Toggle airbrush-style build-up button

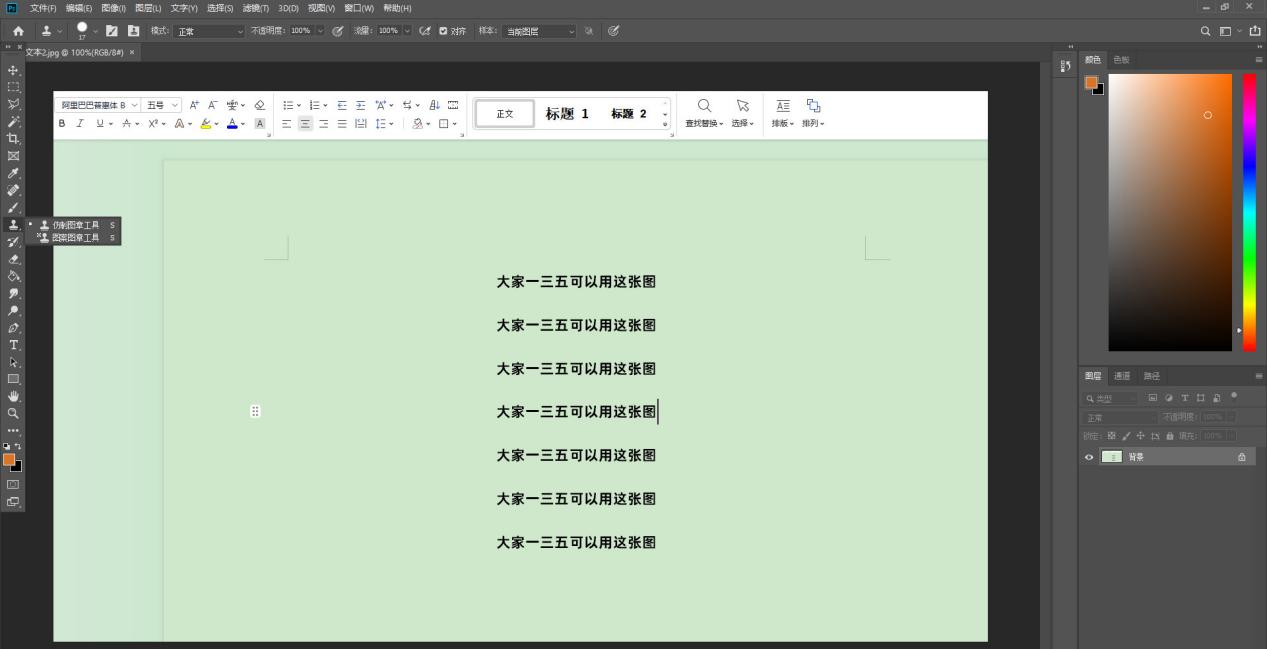pos(426,31)
